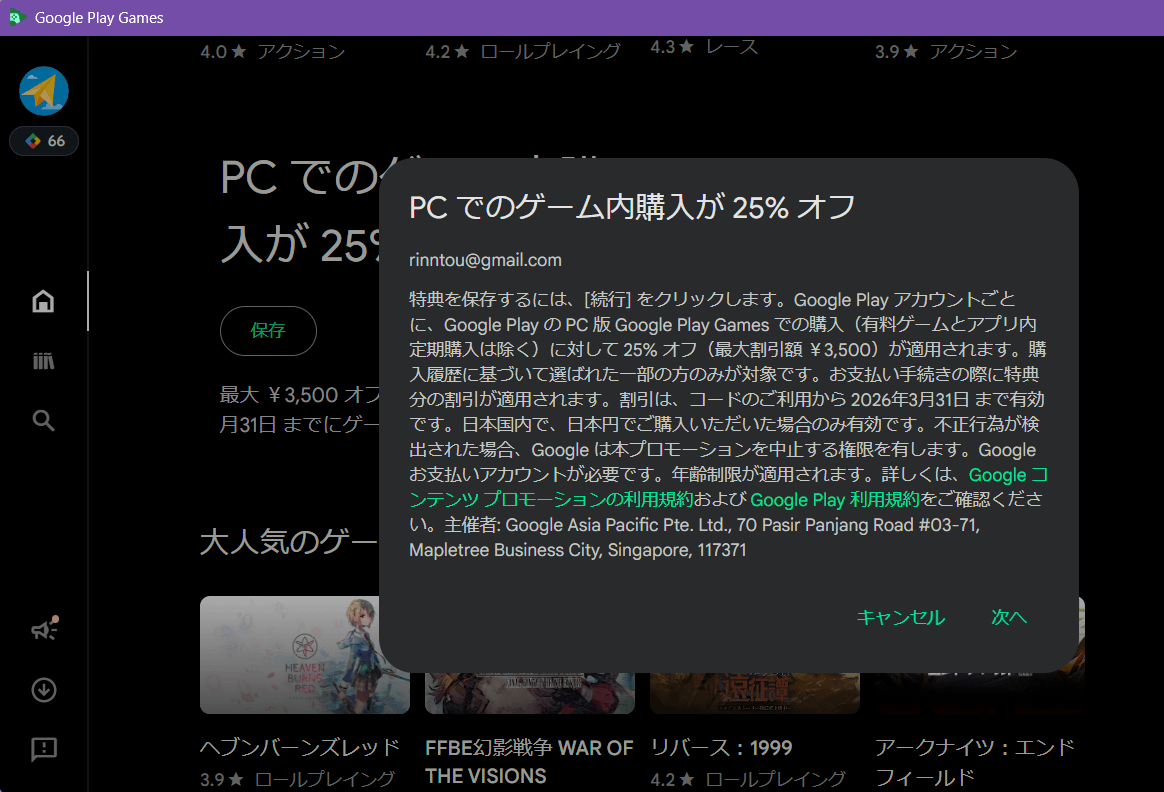Open the Home page in sidebar
The width and height of the screenshot is (1164, 792).
pos(43,301)
